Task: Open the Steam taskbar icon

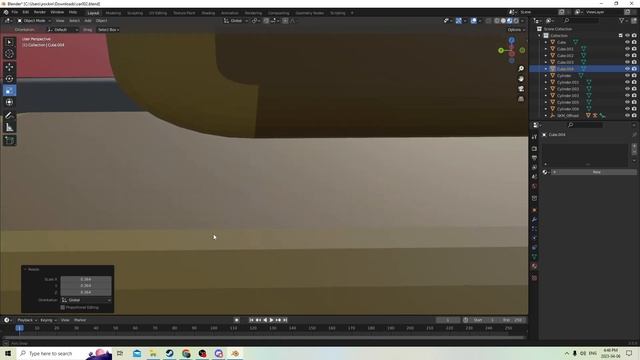Action: [169, 353]
